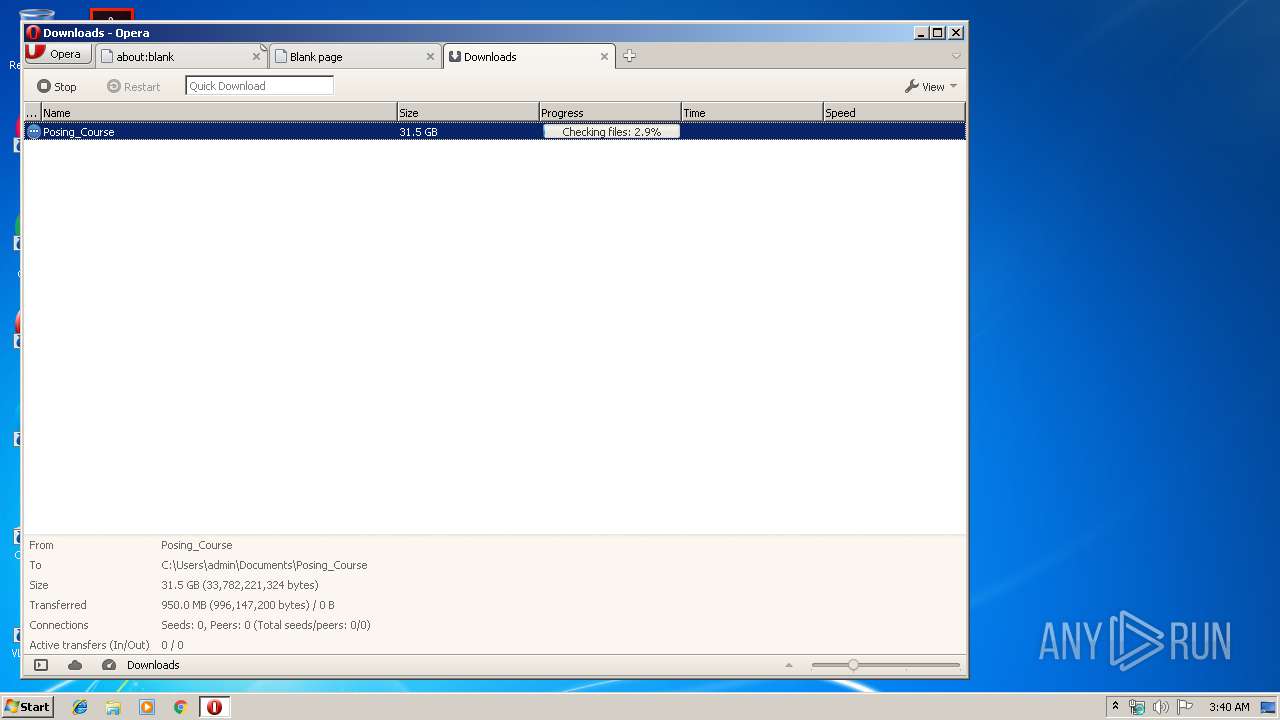Close the about:blank tab
Image resolution: width=1280 pixels, height=720 pixels.
coord(256,57)
